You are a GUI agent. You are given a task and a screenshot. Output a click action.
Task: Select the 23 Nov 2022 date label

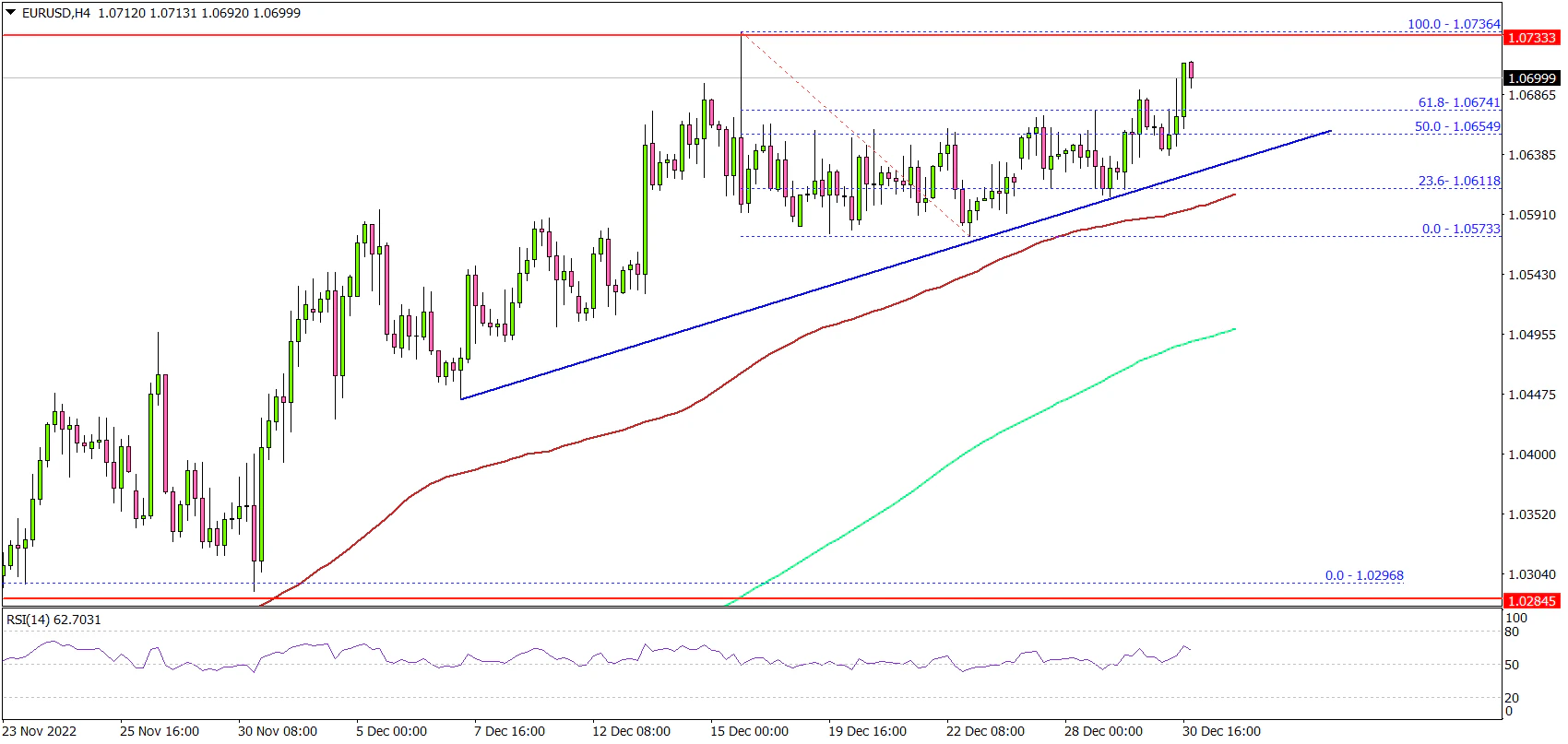tap(40, 731)
